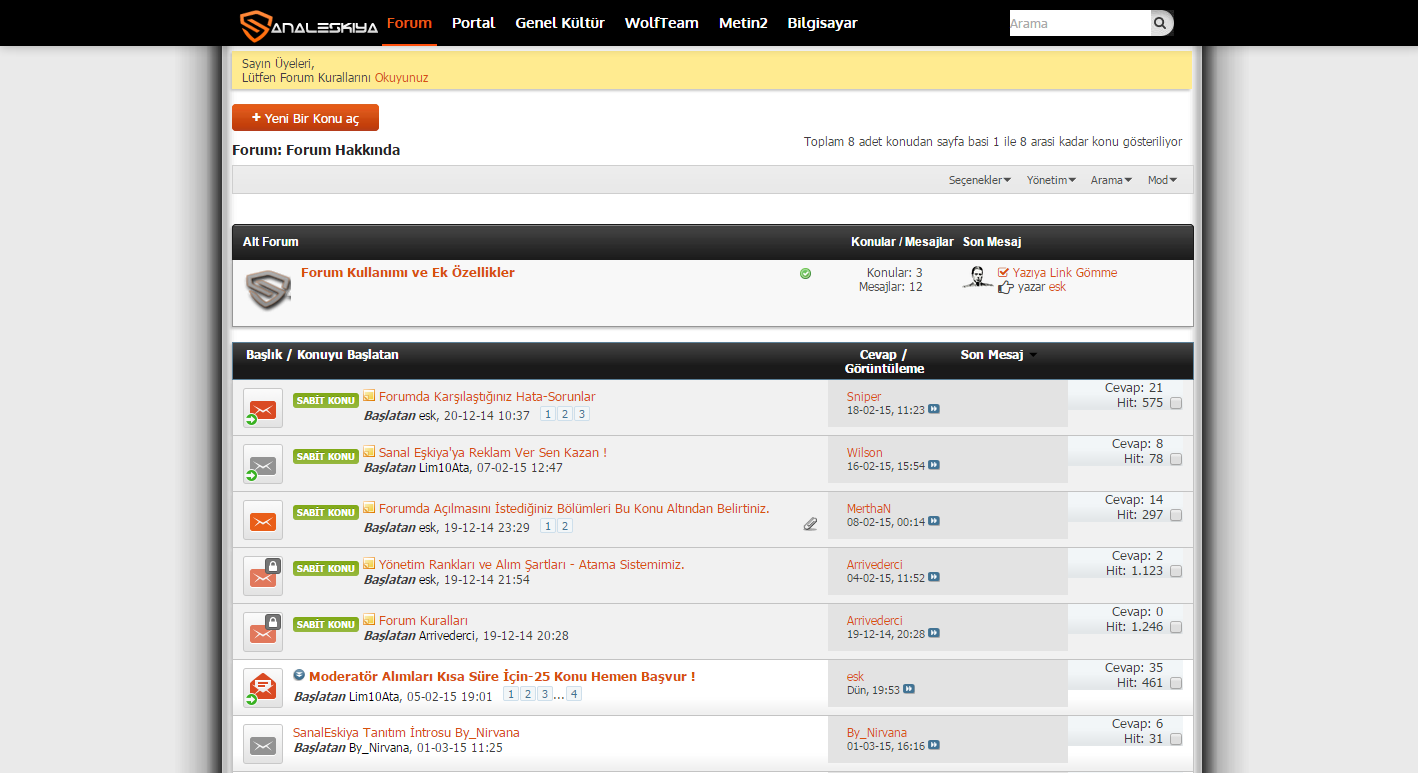Click the SanalEskiya logo
This screenshot has width=1418, height=773.
(x=309, y=25)
